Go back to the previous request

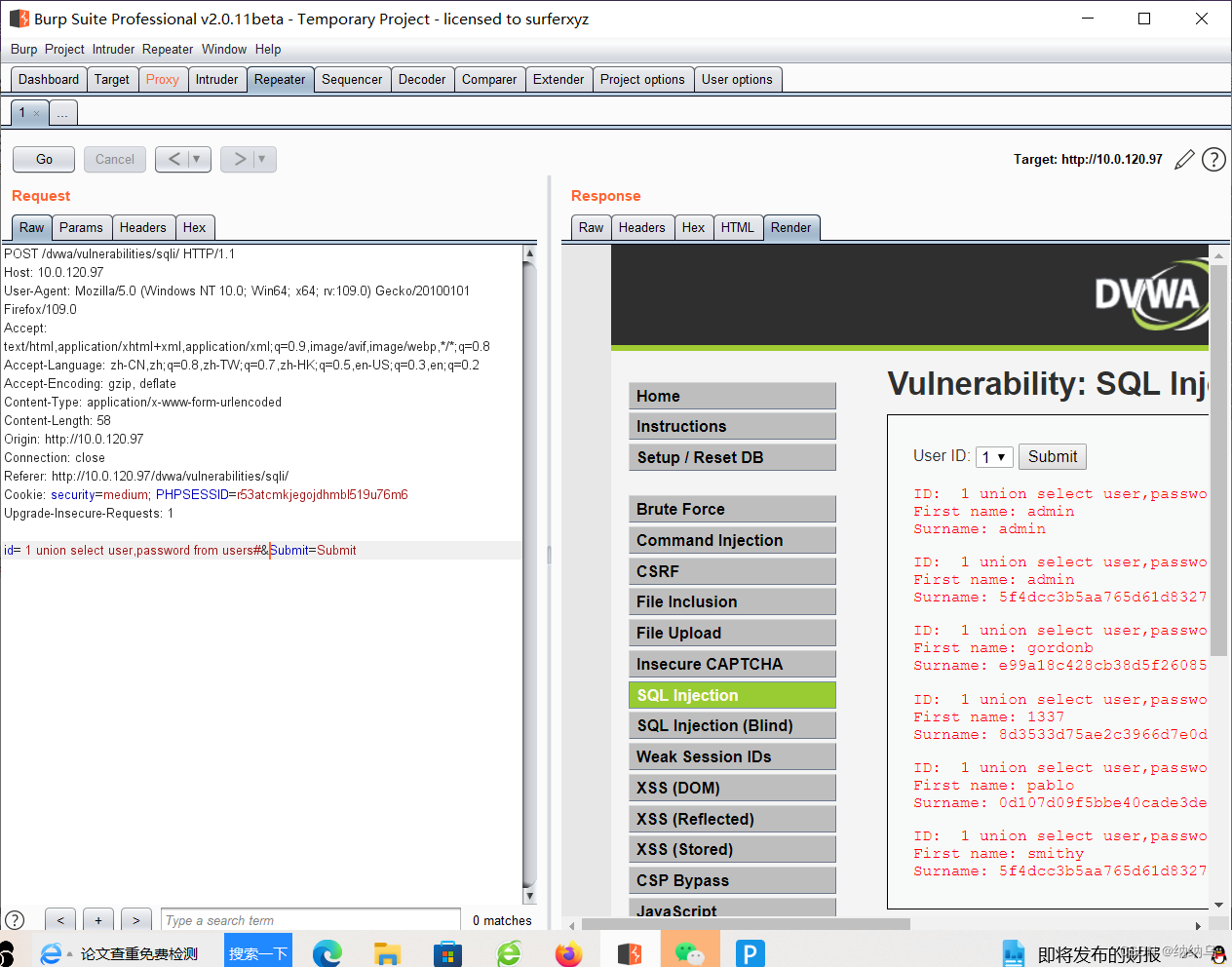[173, 159]
